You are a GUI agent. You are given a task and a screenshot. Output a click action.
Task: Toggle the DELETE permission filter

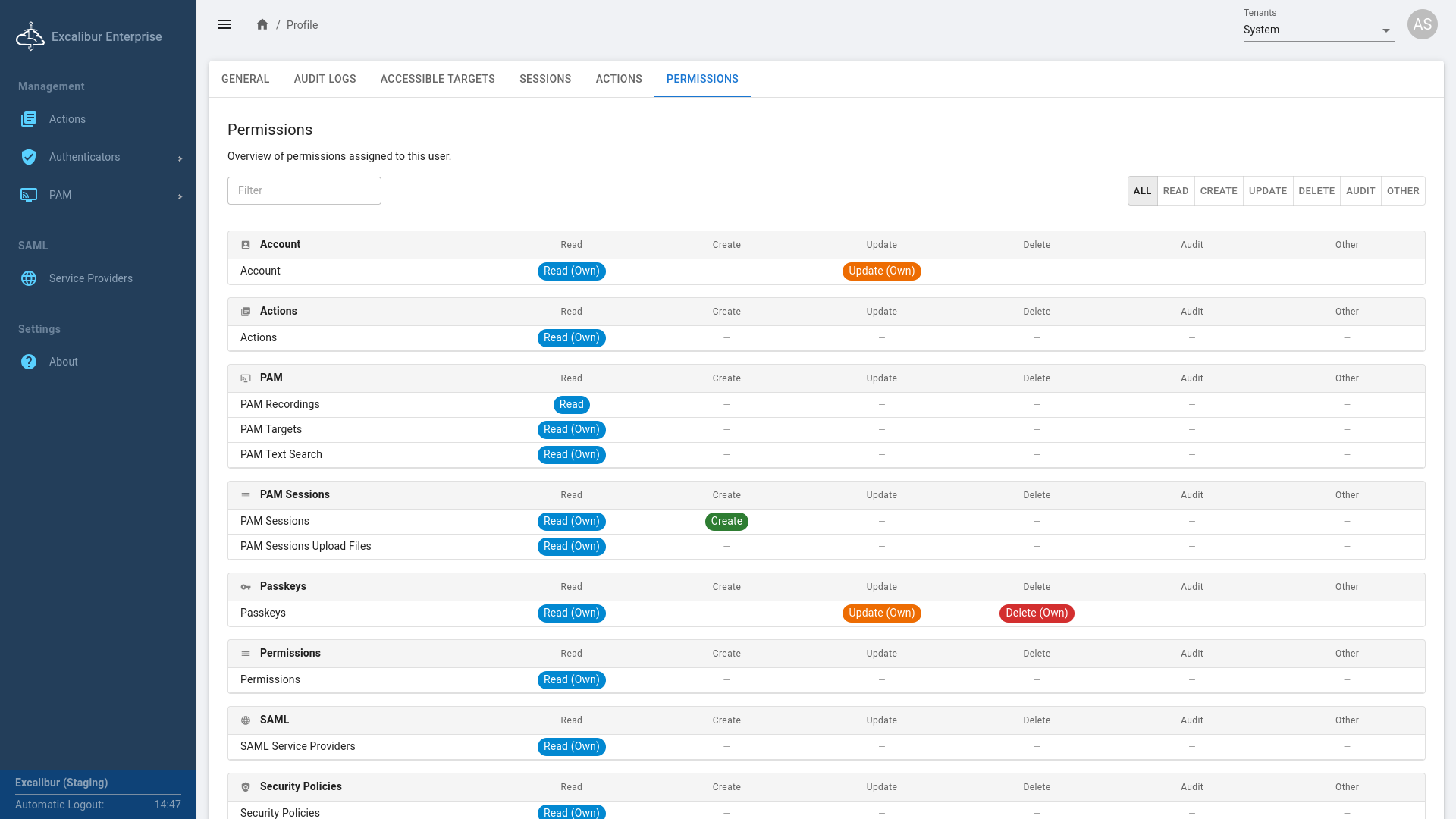point(1316,191)
